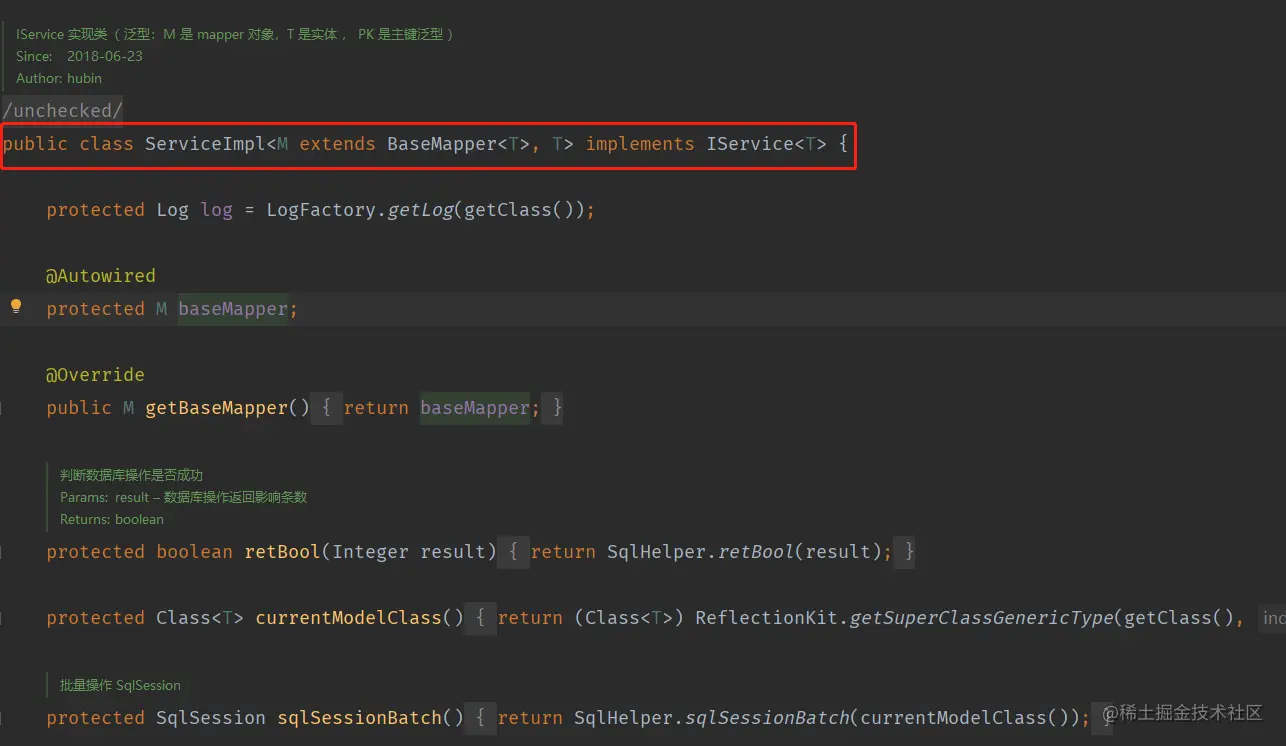Click baseMapper in the return statement
This screenshot has width=1286, height=746.
[475, 408]
